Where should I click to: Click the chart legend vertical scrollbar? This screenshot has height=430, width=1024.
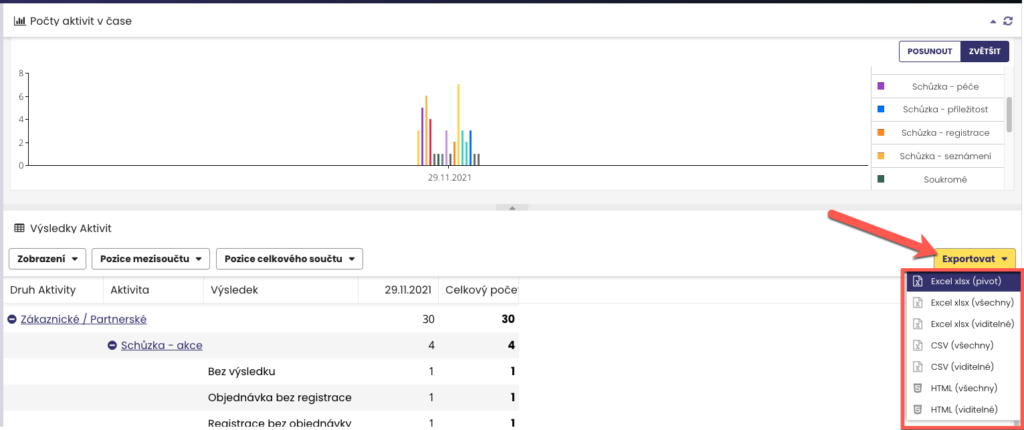tap(1009, 115)
